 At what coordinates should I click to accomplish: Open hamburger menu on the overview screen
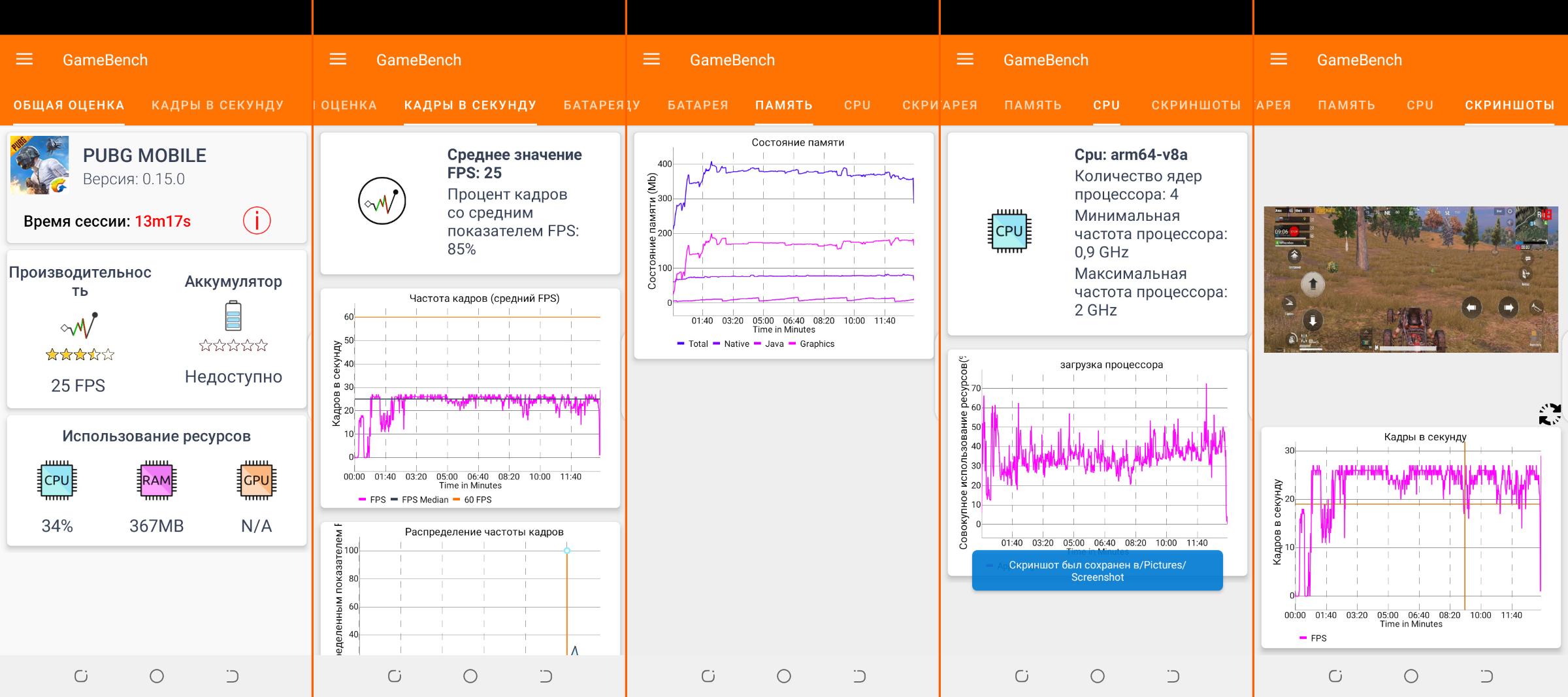(x=24, y=59)
